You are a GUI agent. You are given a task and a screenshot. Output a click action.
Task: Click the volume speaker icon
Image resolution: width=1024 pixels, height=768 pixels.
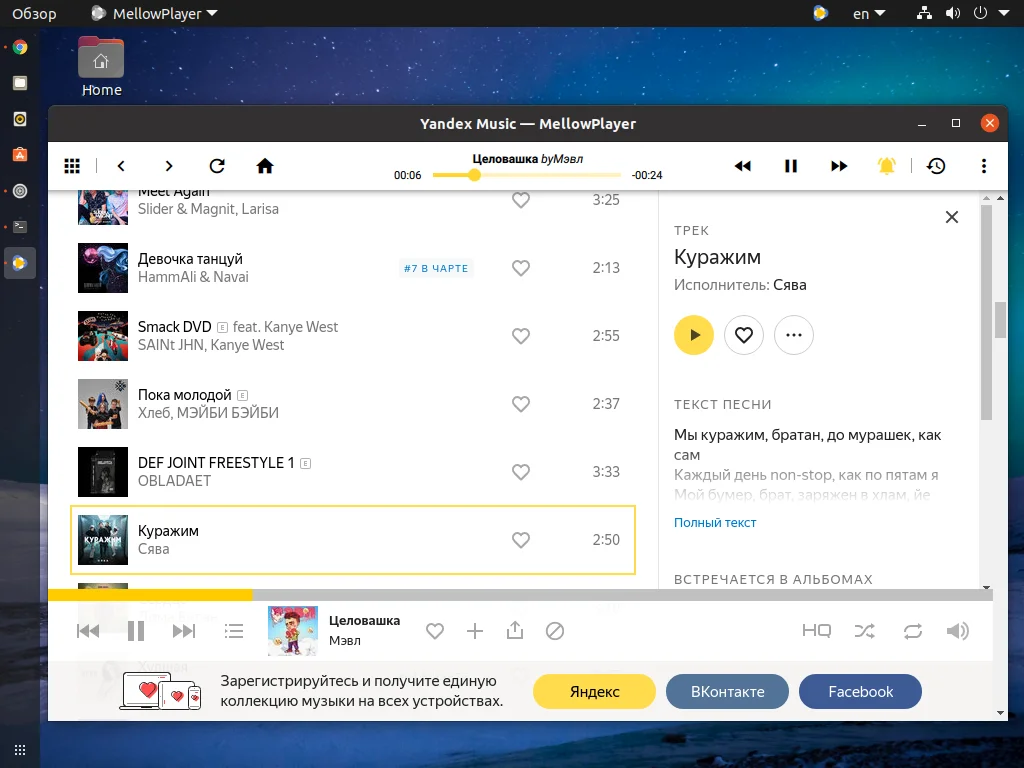957,631
